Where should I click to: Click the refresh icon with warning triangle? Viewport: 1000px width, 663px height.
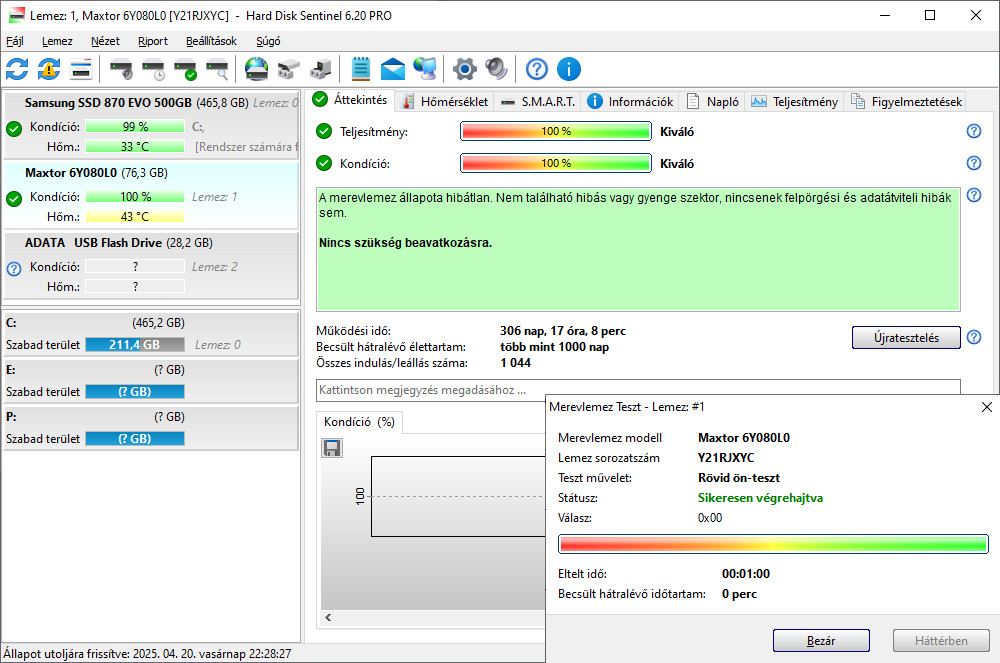[x=49, y=69]
